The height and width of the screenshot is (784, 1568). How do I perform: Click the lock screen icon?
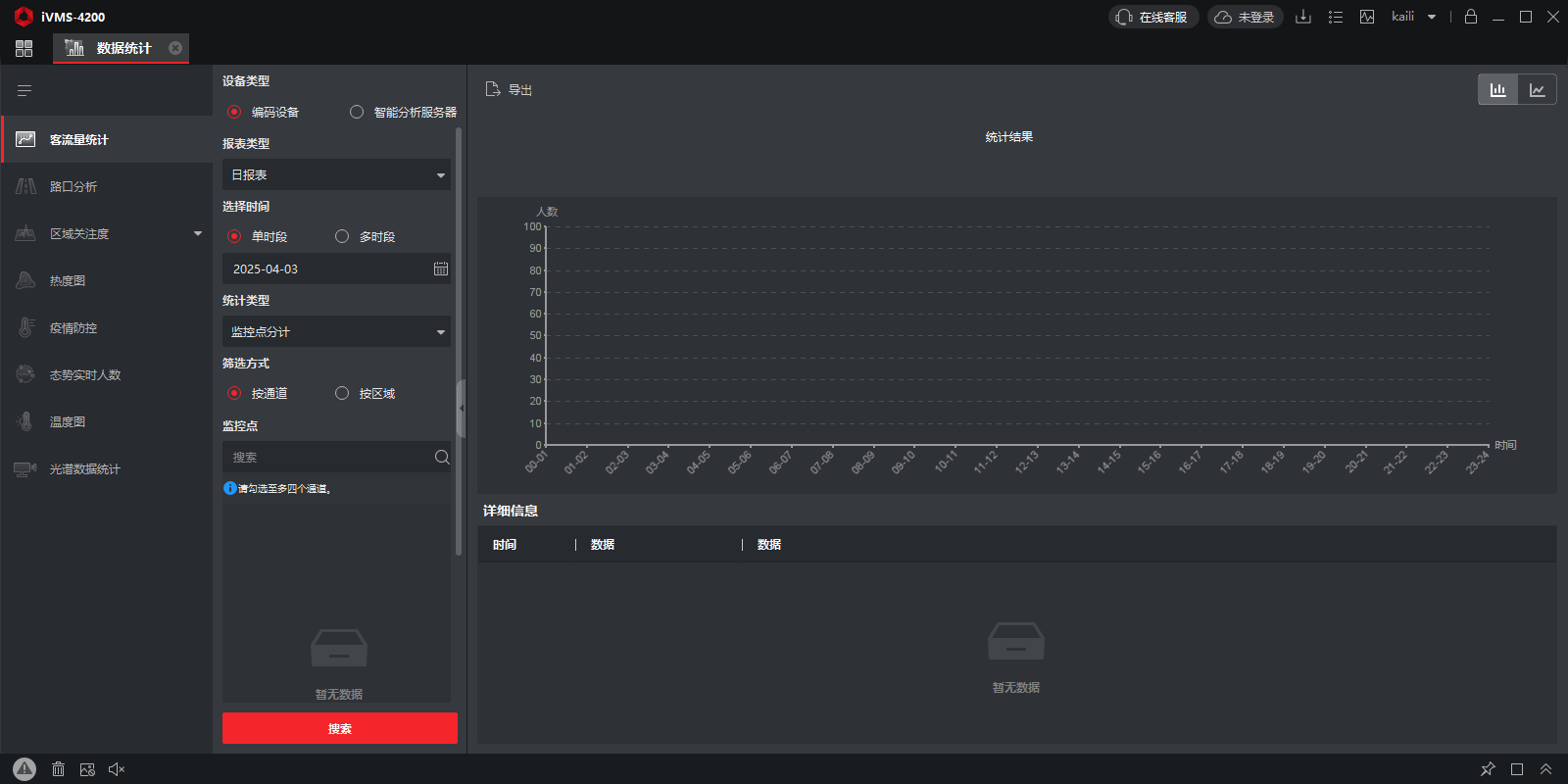[1470, 17]
